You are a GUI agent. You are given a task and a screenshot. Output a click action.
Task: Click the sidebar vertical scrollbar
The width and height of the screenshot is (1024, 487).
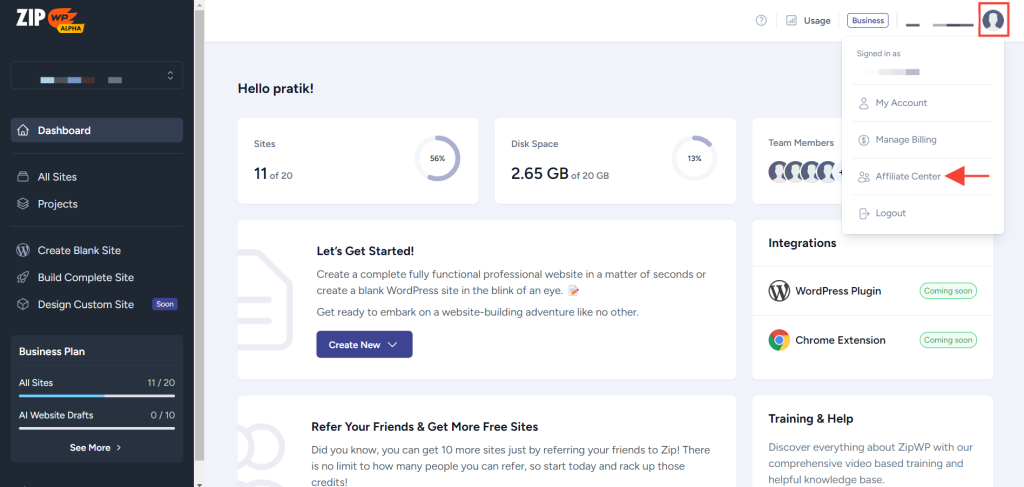pos(199,200)
